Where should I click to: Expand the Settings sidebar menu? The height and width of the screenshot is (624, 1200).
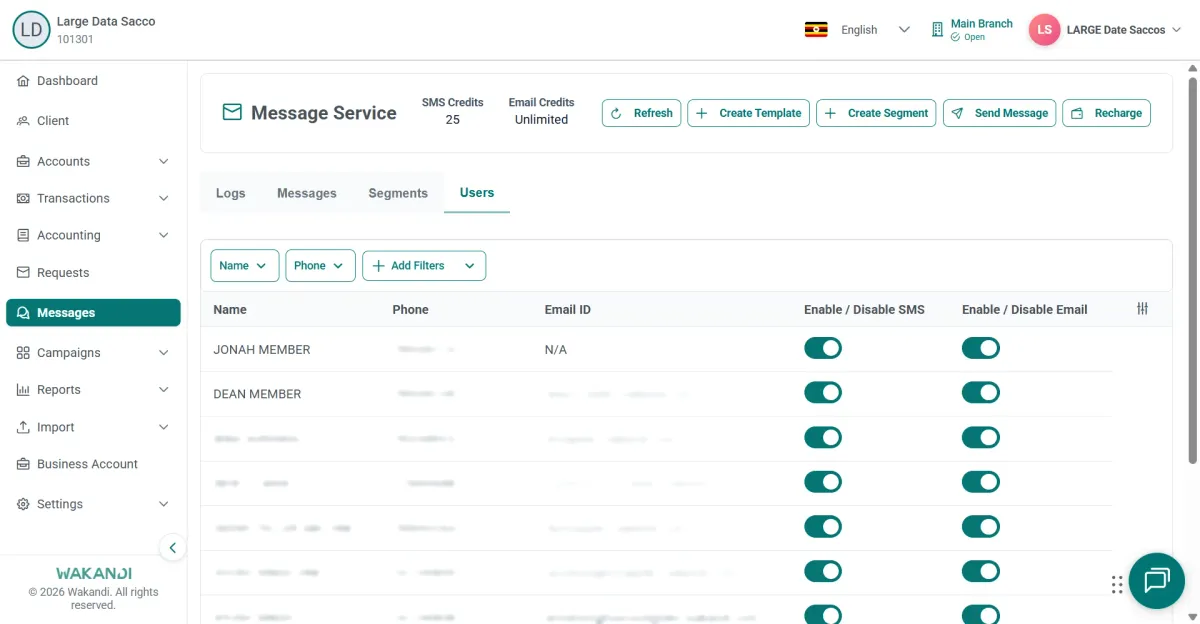164,504
